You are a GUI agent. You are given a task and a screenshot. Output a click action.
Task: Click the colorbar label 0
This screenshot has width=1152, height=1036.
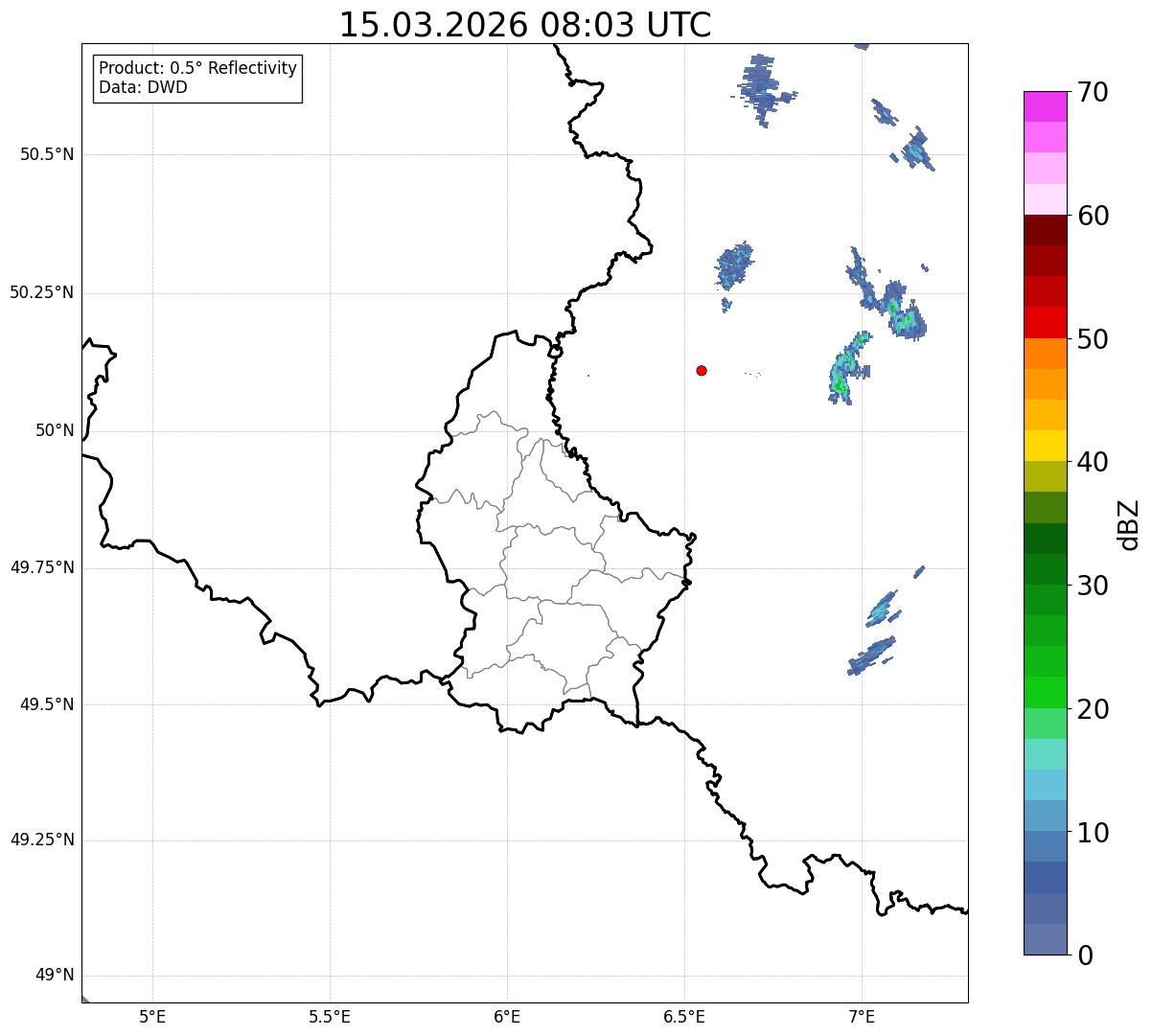[1085, 955]
